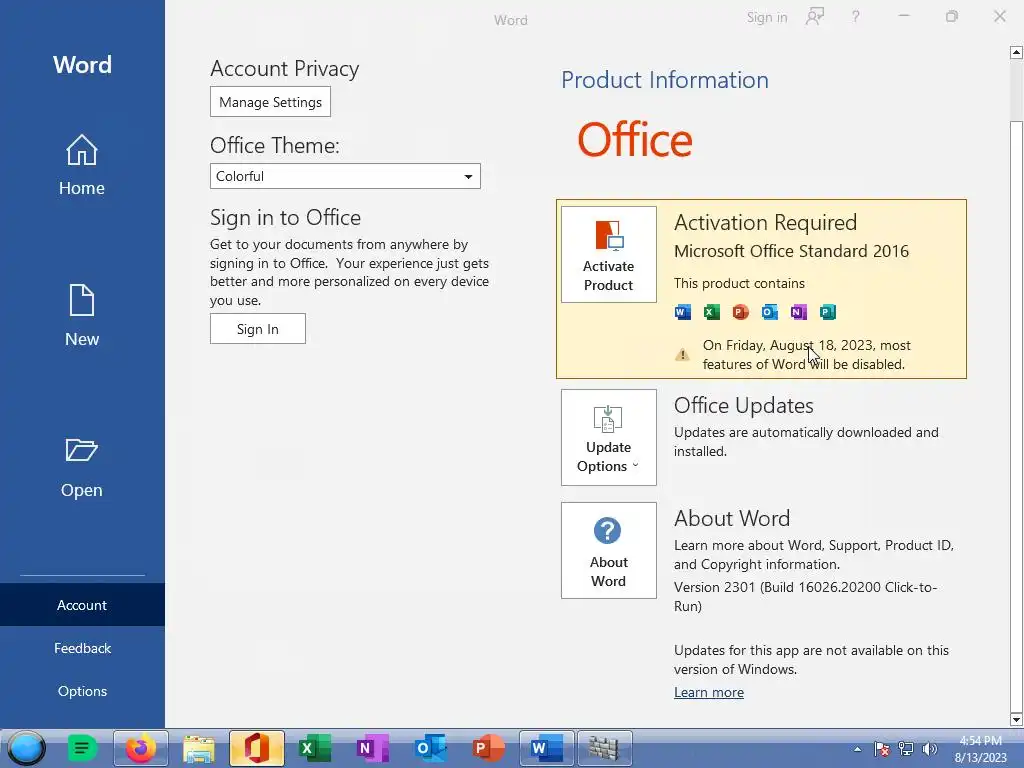Open the Update Options dropdown menu
The width and height of the screenshot is (1024, 768).
coord(609,438)
